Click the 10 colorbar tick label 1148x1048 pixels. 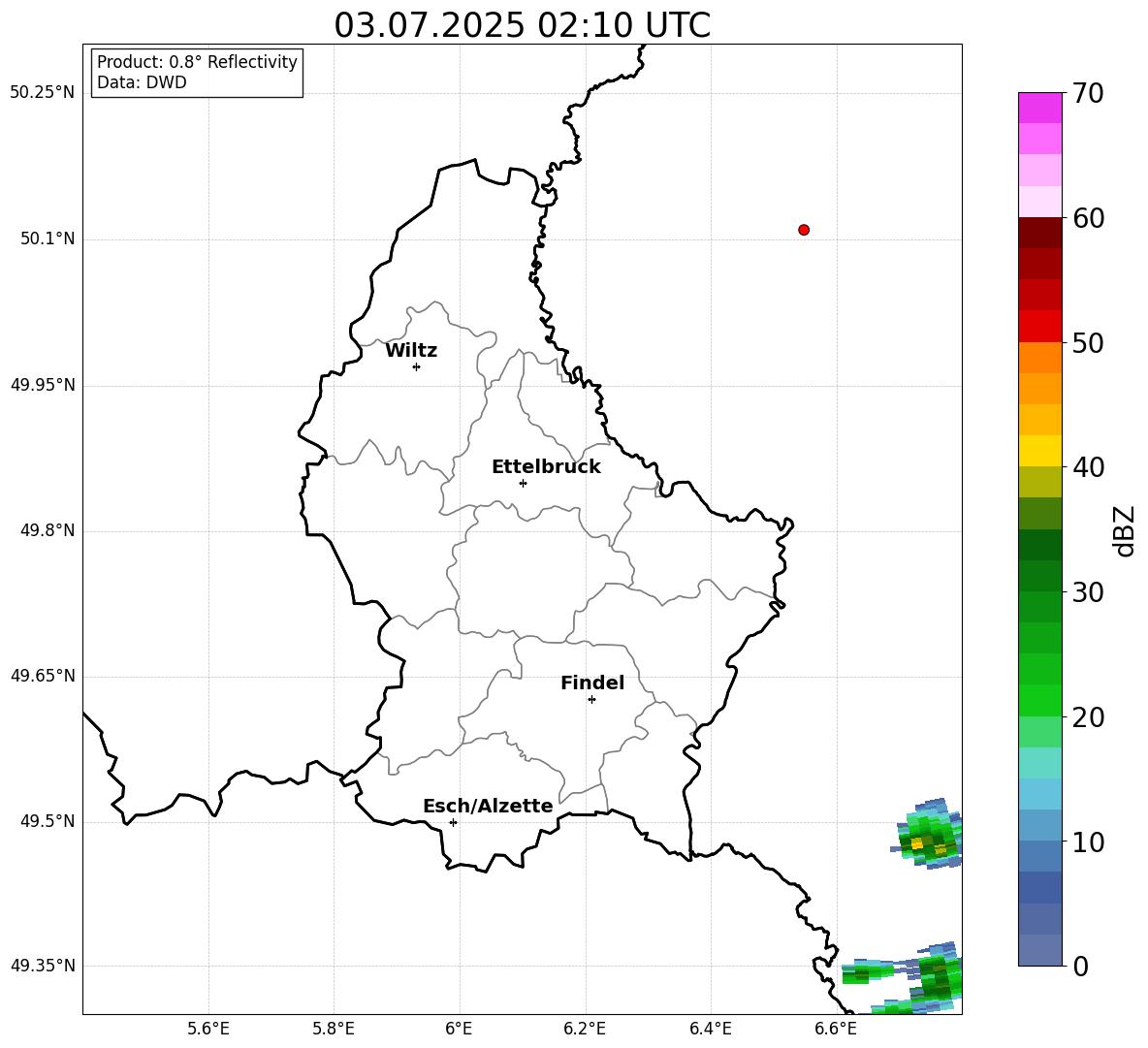click(x=1088, y=842)
